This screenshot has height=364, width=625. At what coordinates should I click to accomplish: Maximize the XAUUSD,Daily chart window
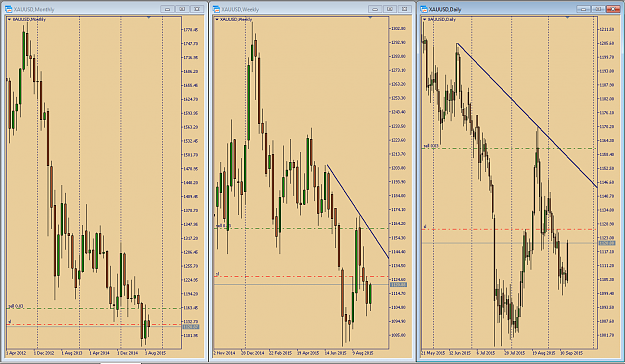pyautogui.click(x=598, y=9)
